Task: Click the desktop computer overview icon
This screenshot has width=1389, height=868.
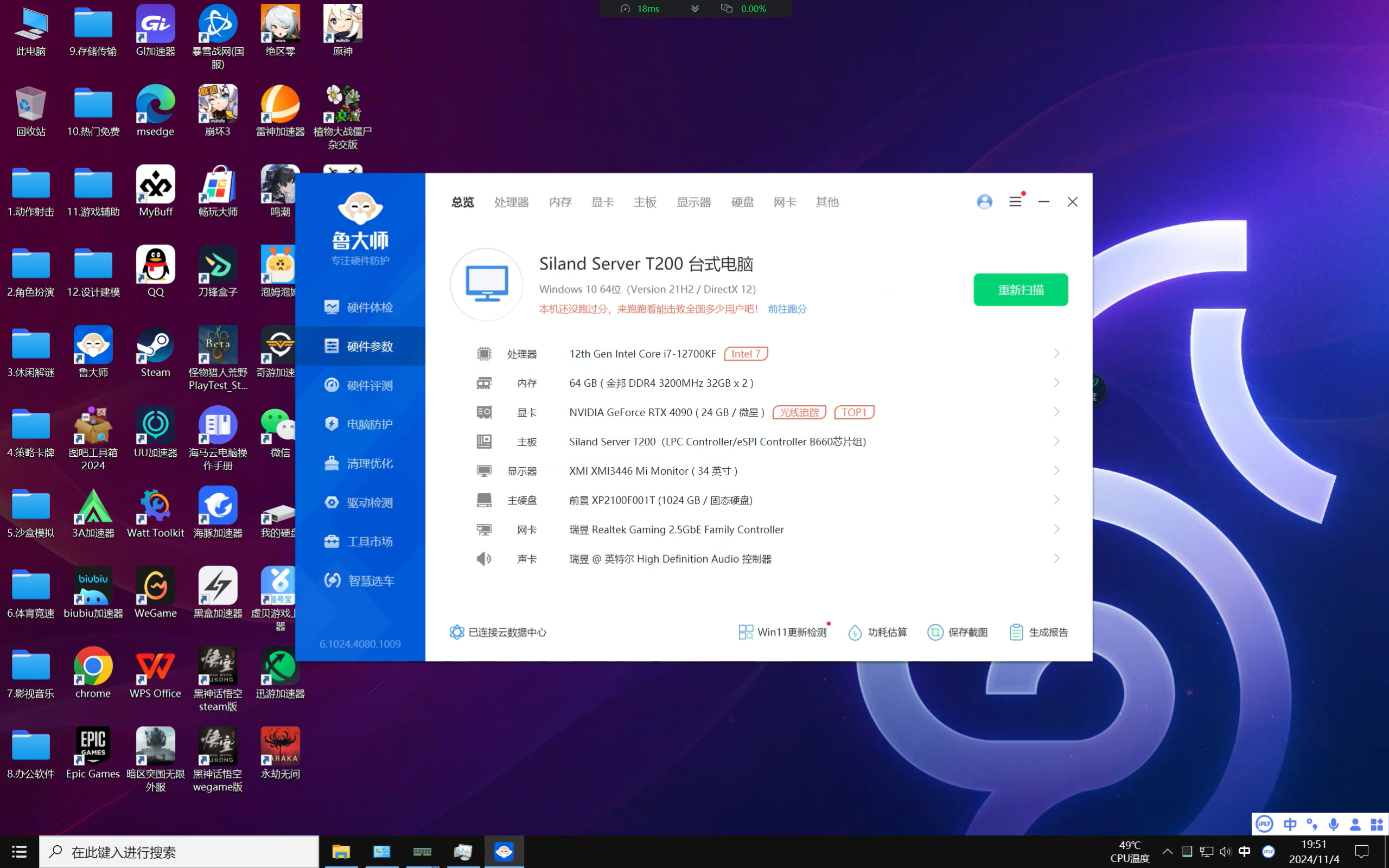Action: (486, 284)
